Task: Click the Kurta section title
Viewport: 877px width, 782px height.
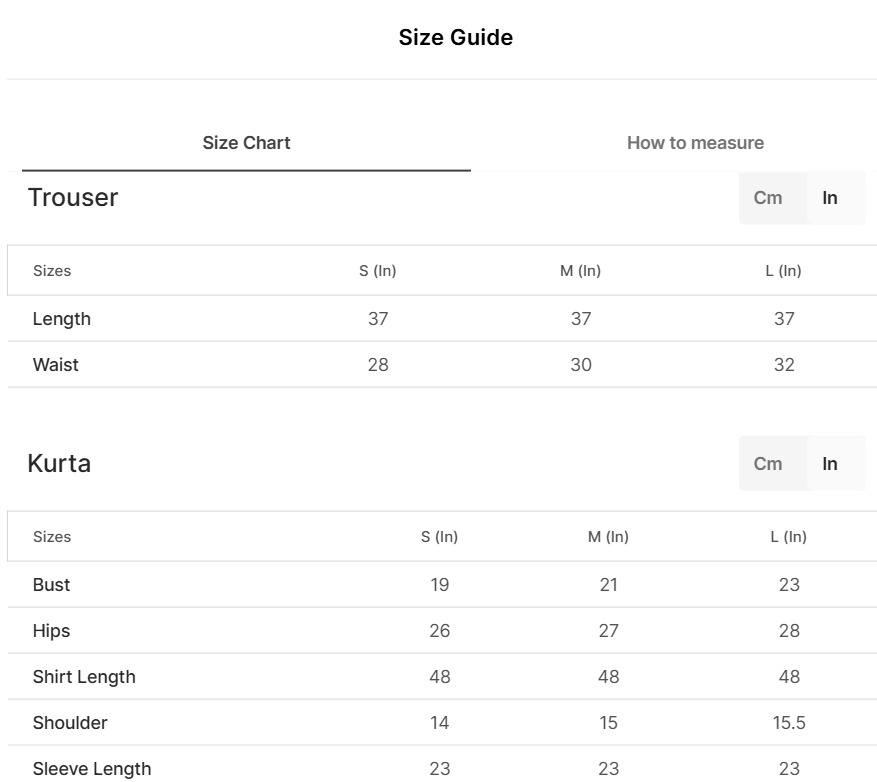Action: click(x=59, y=464)
